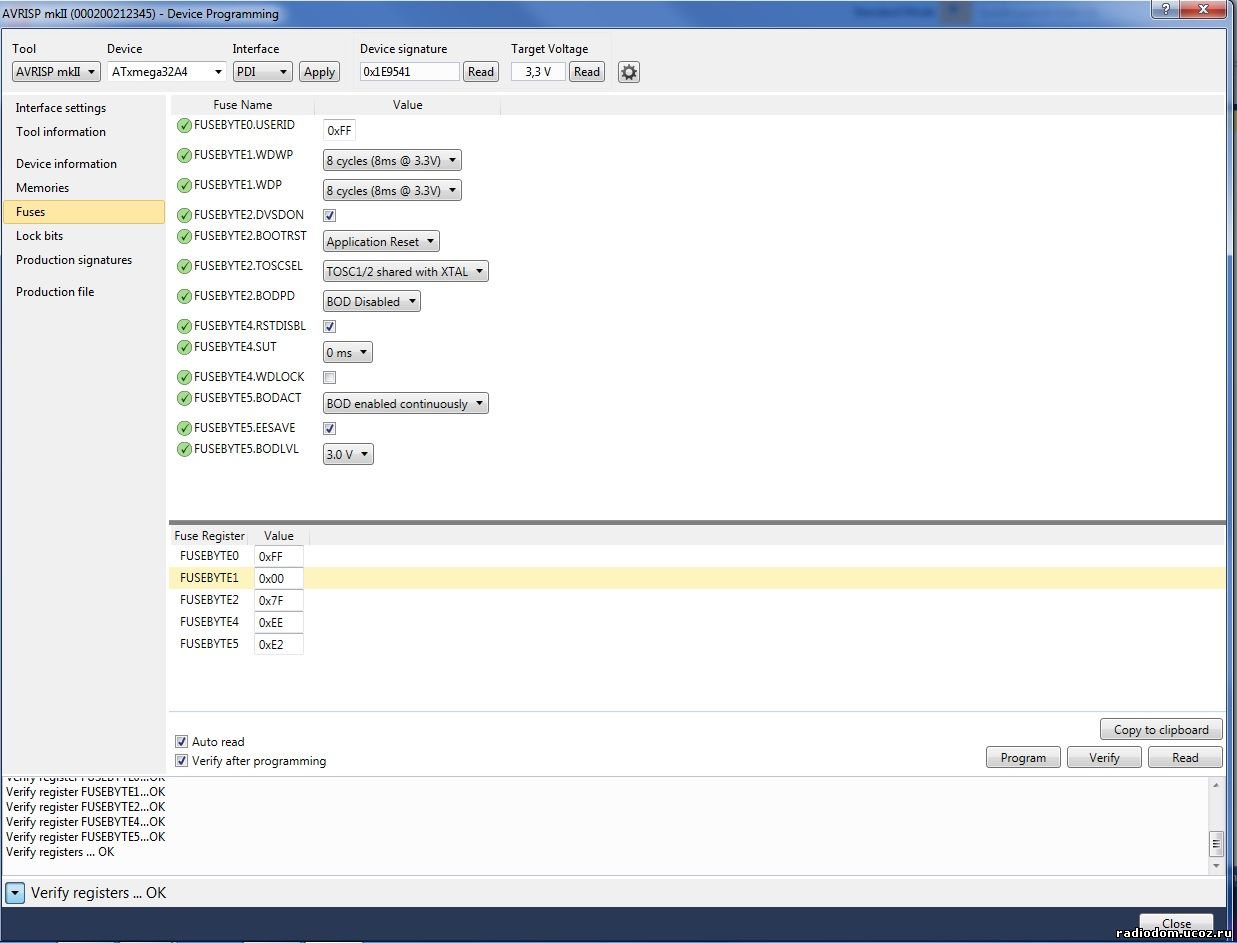Click green status icon beside FUSEBYTE2.BOOTRST
Screen dimensions: 1237x943
tap(184, 237)
